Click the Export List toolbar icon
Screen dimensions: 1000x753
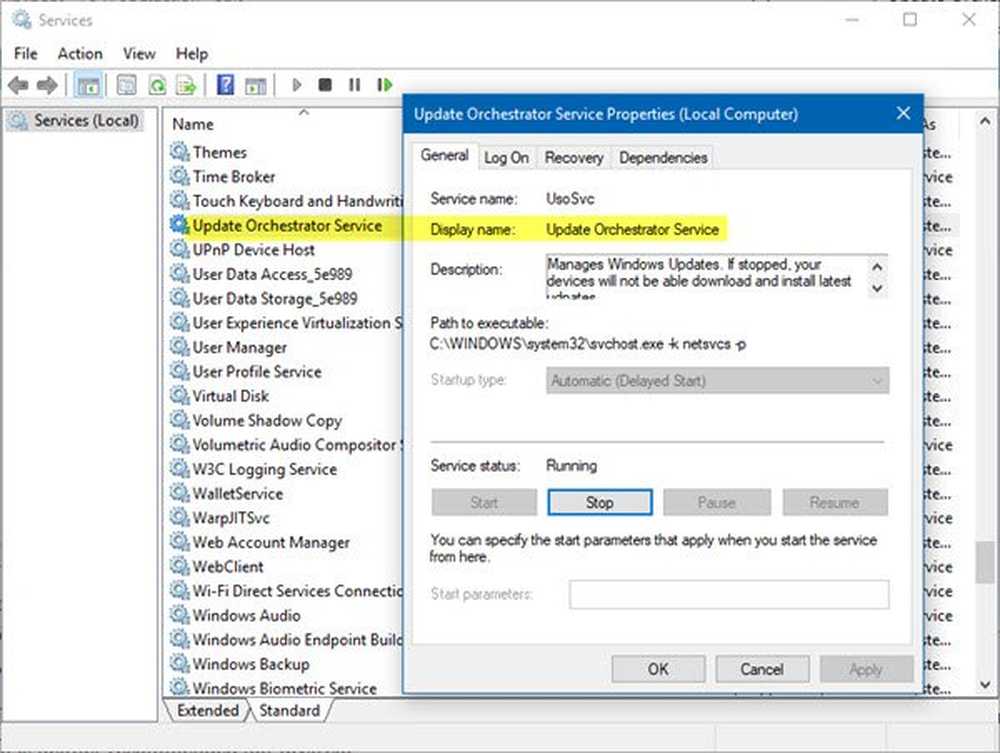pos(188,85)
